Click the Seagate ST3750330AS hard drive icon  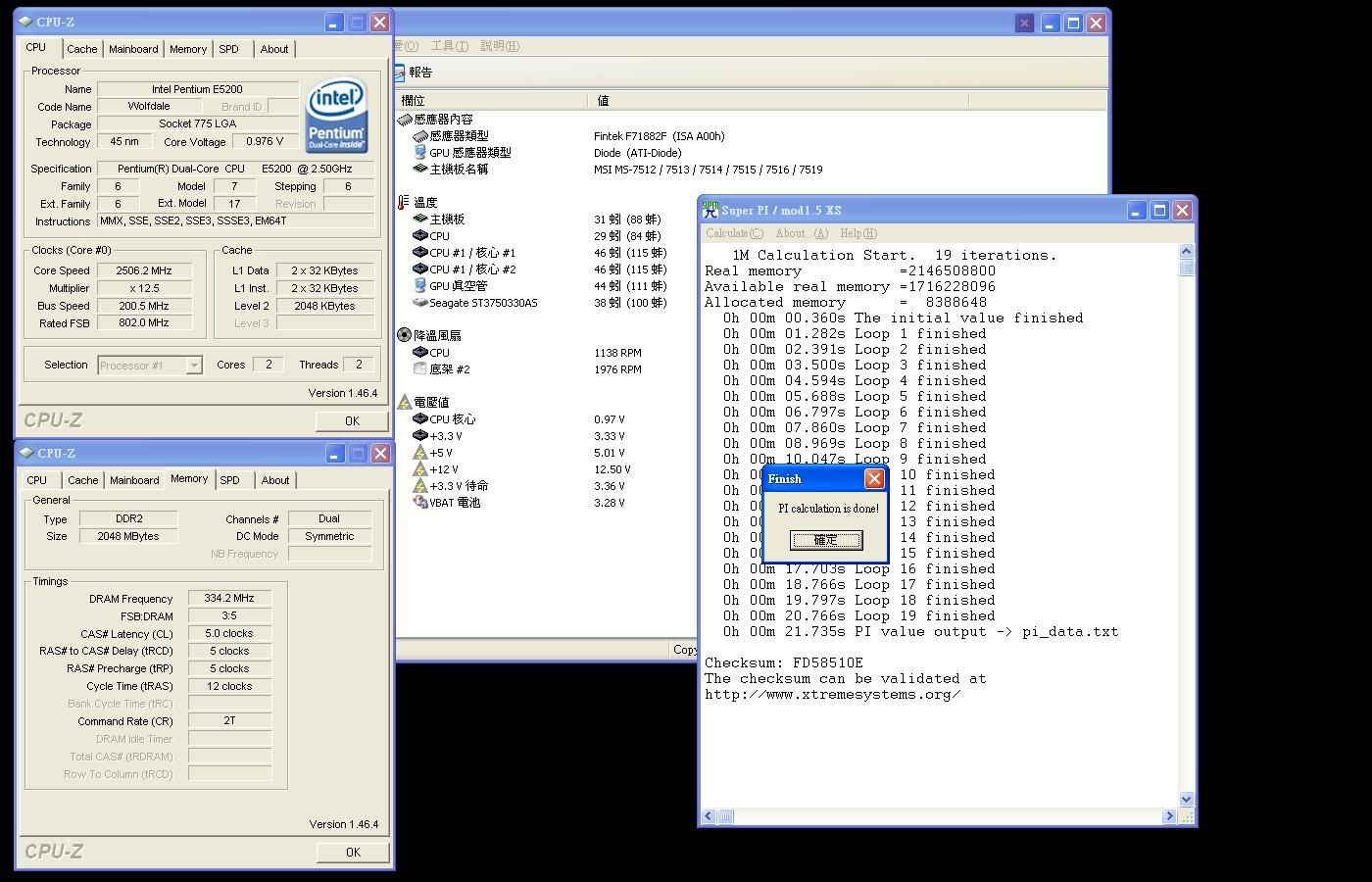pos(420,303)
